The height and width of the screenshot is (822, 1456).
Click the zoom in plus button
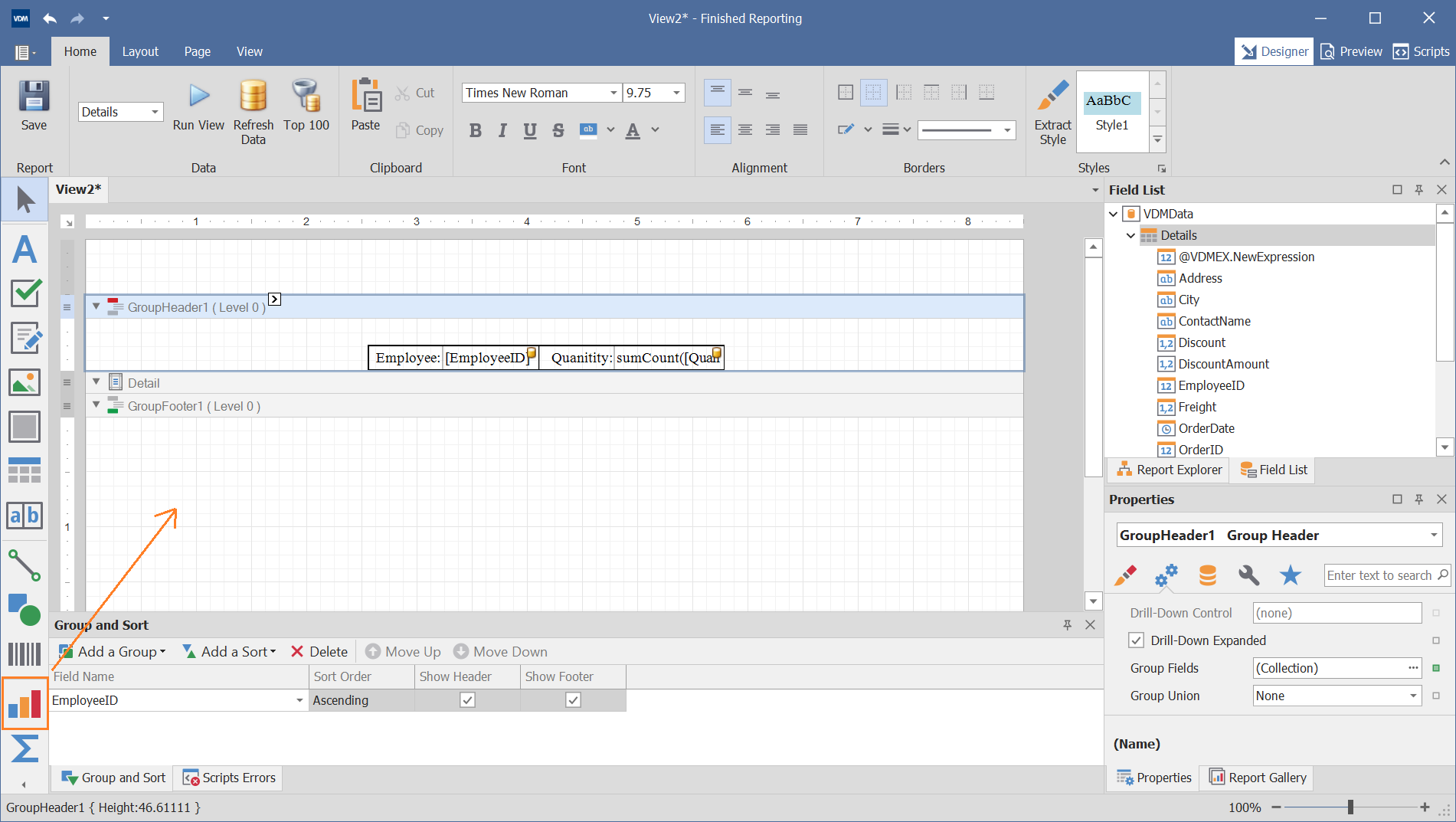click(x=1425, y=807)
